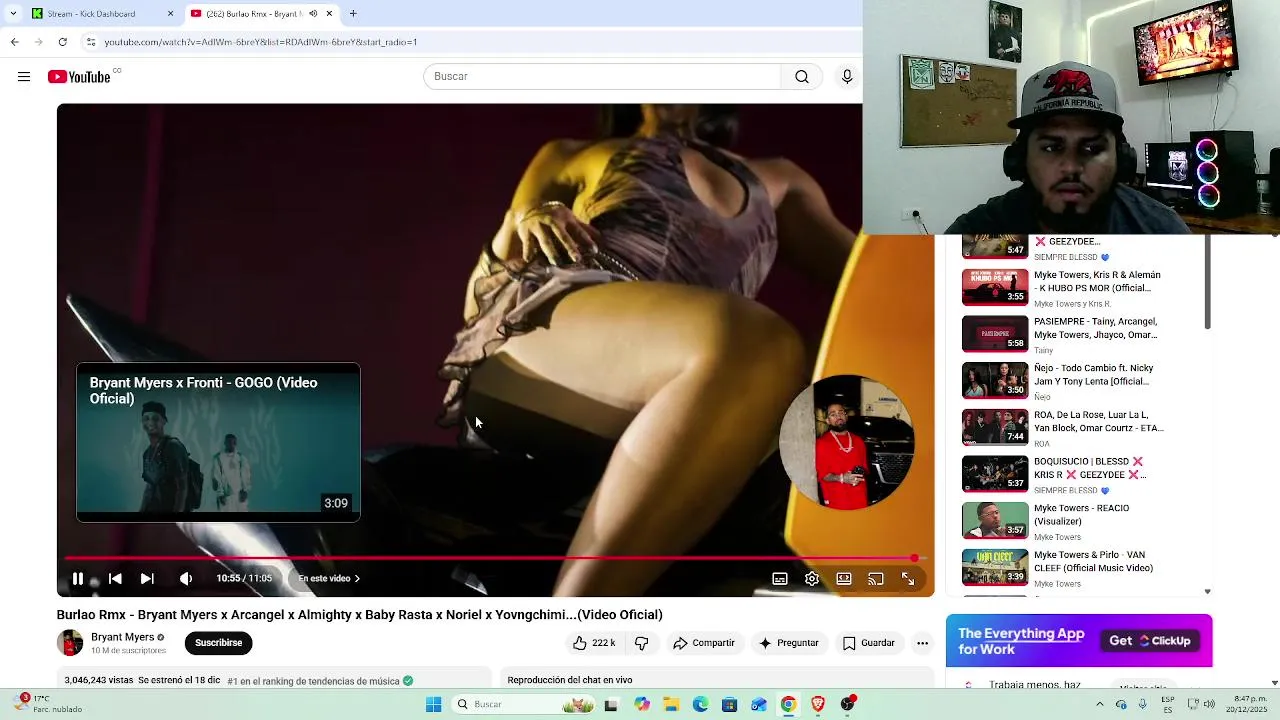Screen dimensions: 1280x720
Task: Click taskbar Buscar search box
Action: [523, 705]
